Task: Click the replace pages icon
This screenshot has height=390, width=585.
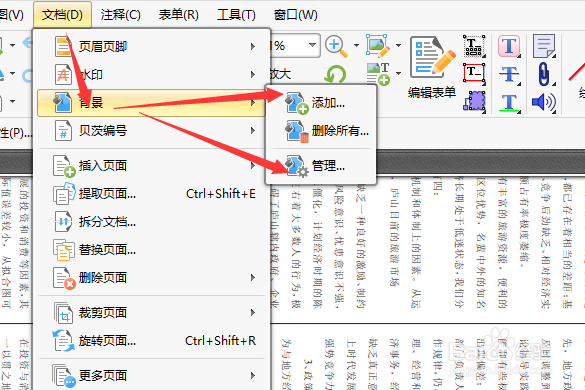Action: click(x=63, y=250)
